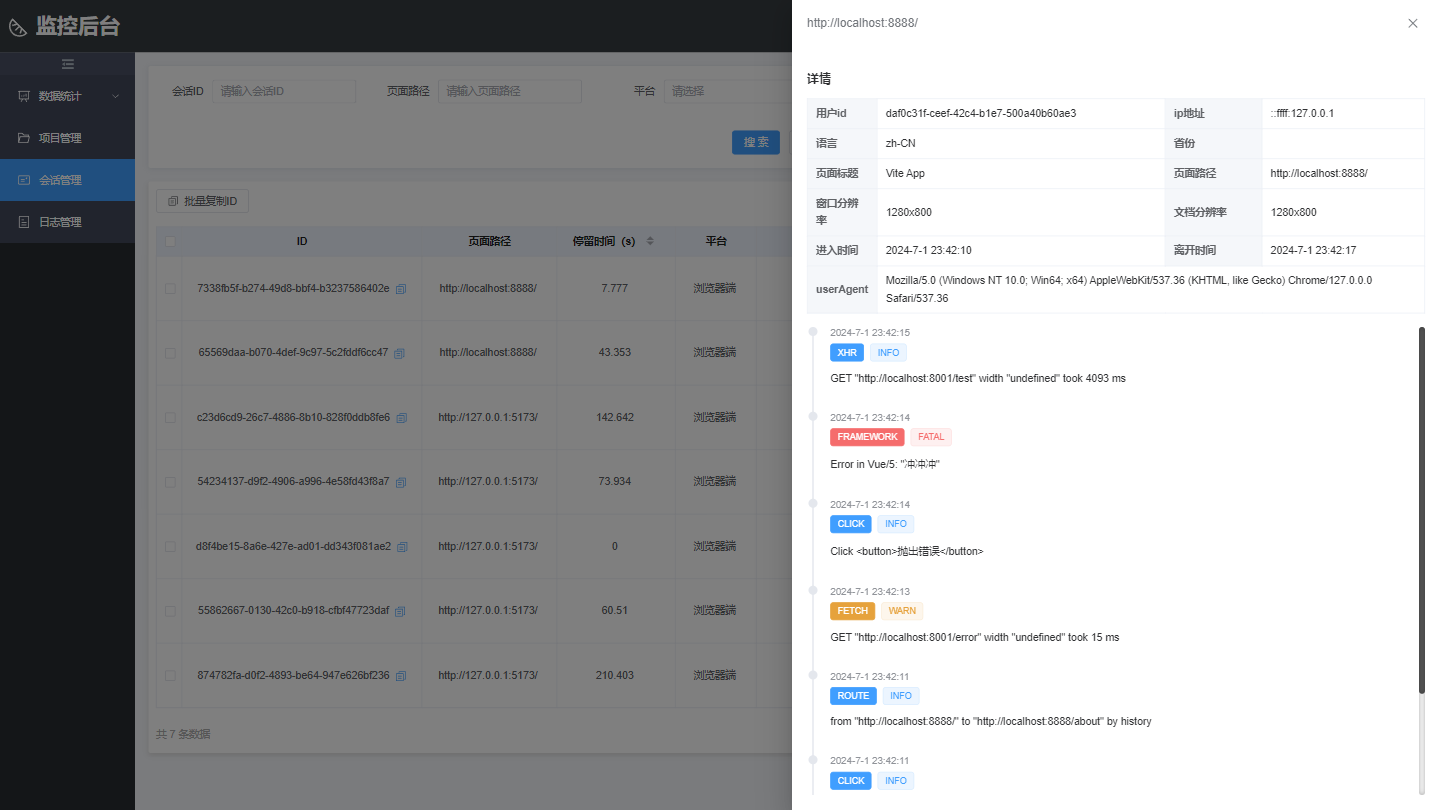Close the session detail drawer
Screen dimensions: 1440x810
pyautogui.click(x=1412, y=23)
